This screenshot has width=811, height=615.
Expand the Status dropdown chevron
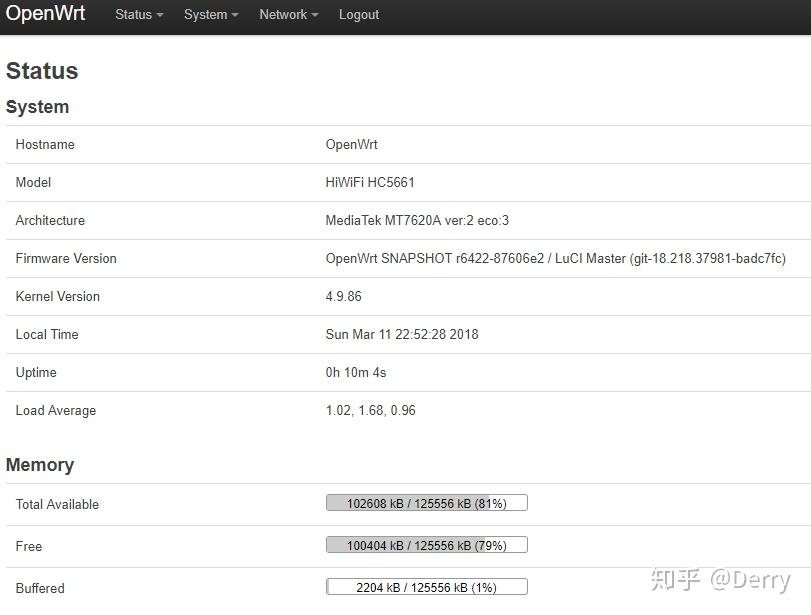158,15
